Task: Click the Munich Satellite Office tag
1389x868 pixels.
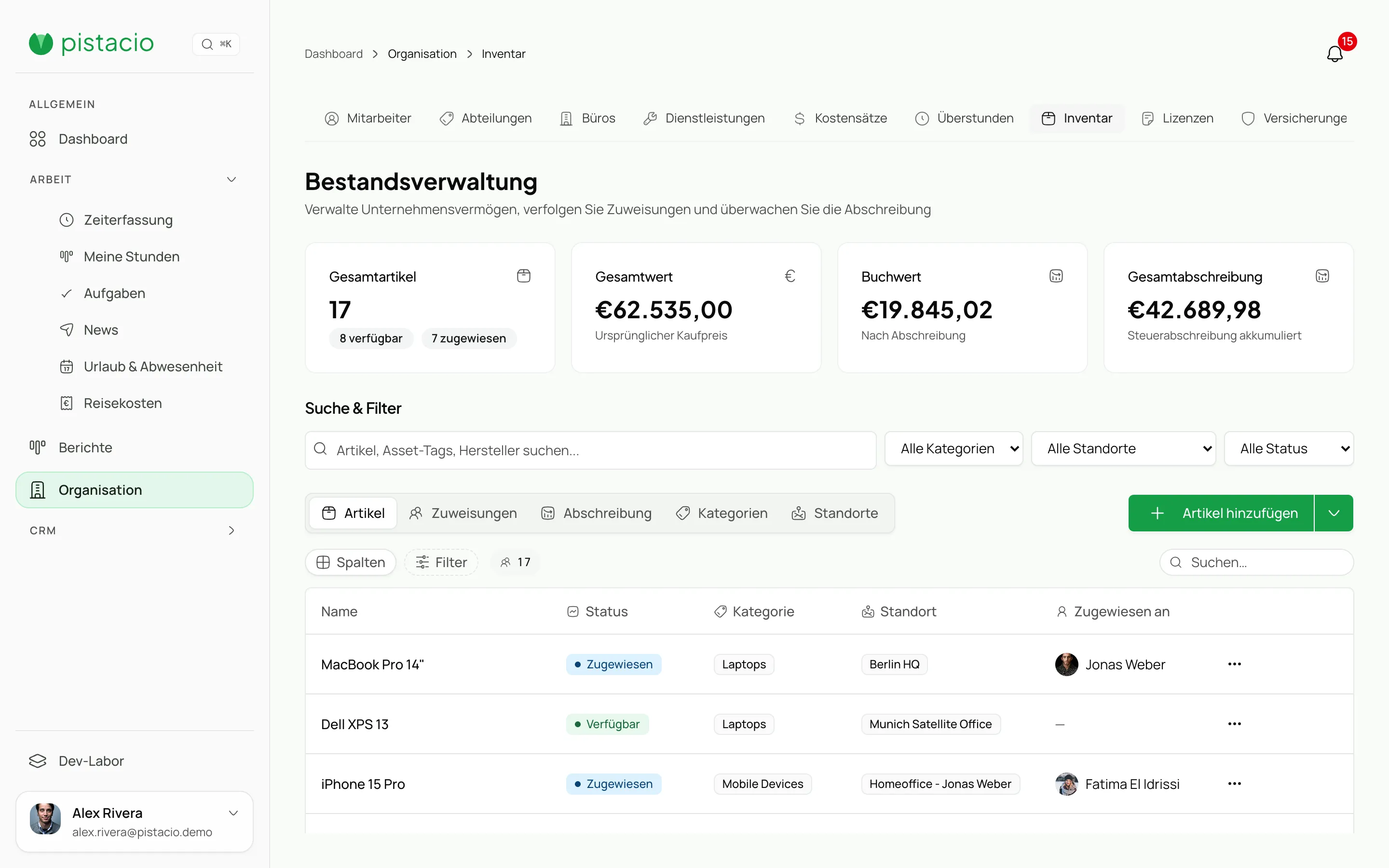Action: (930, 724)
